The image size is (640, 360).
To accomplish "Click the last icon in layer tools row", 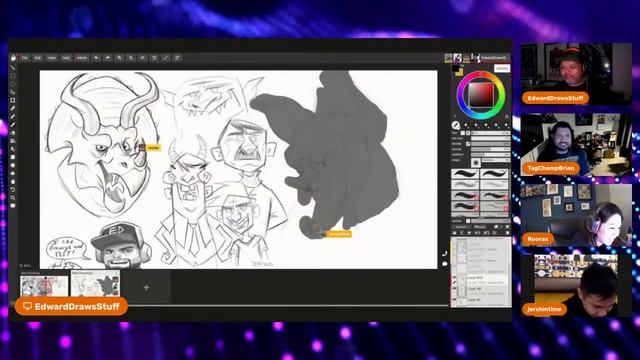I will pos(508,233).
